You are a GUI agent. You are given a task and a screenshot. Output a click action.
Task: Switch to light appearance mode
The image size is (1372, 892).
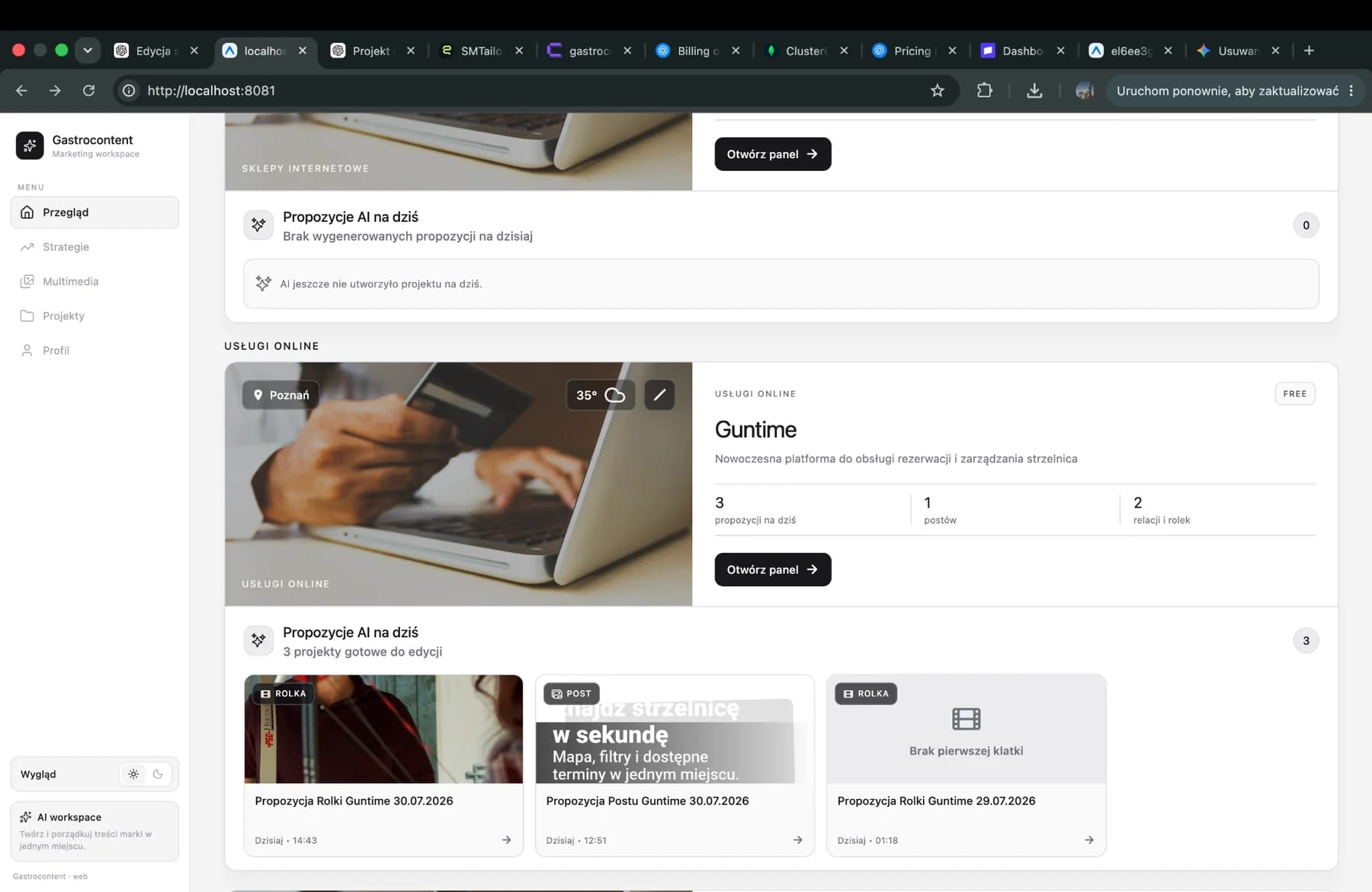pyautogui.click(x=133, y=774)
